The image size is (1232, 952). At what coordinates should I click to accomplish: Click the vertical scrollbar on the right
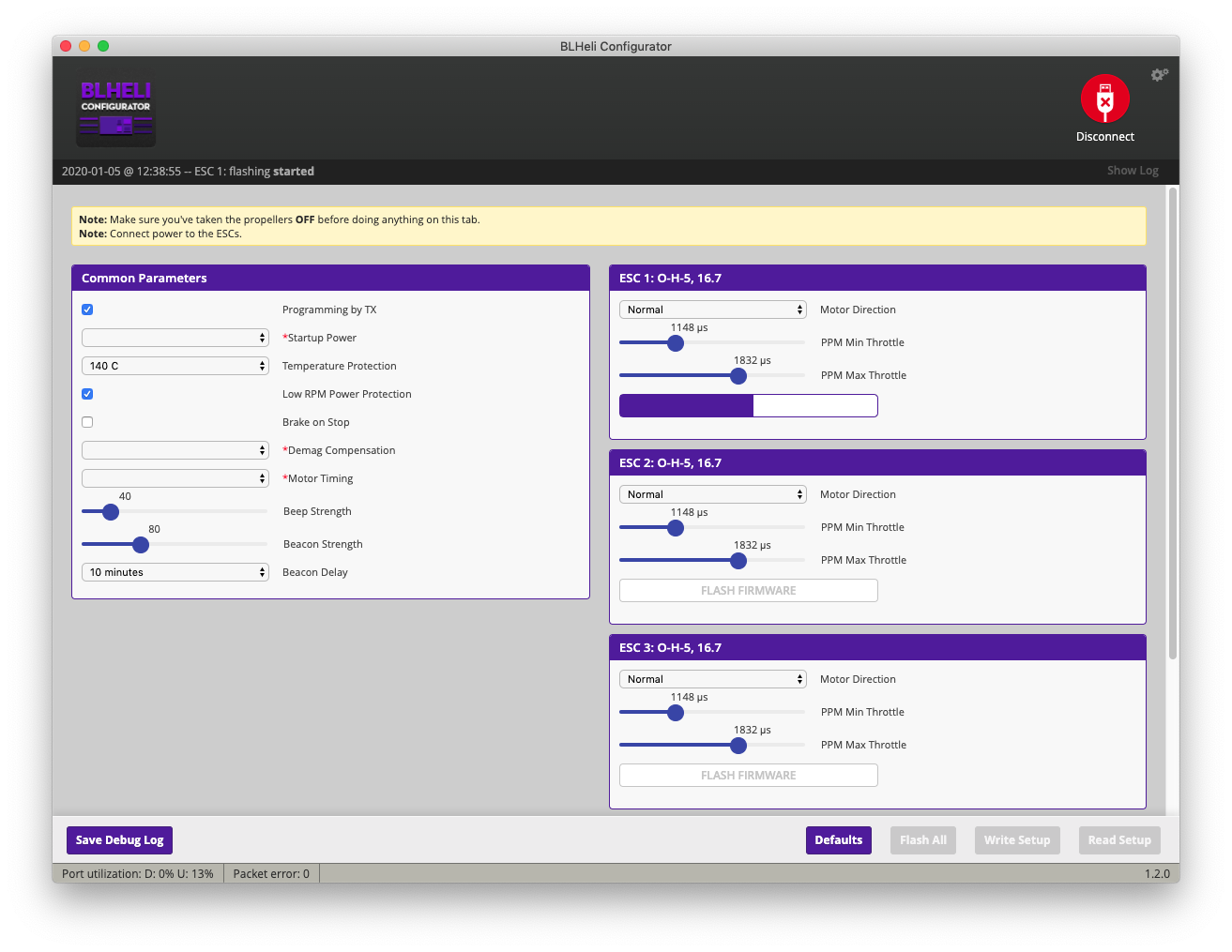(1173, 422)
